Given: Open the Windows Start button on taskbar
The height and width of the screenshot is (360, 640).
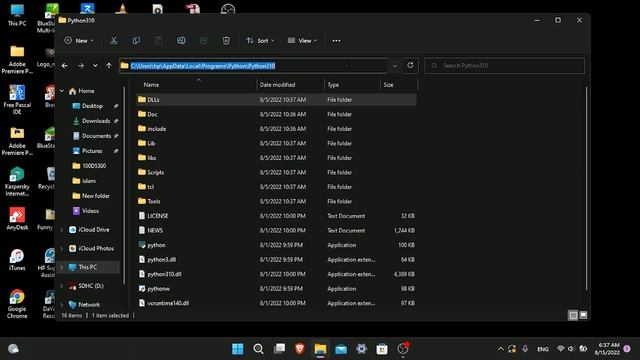Looking at the screenshot, I should tap(238, 349).
